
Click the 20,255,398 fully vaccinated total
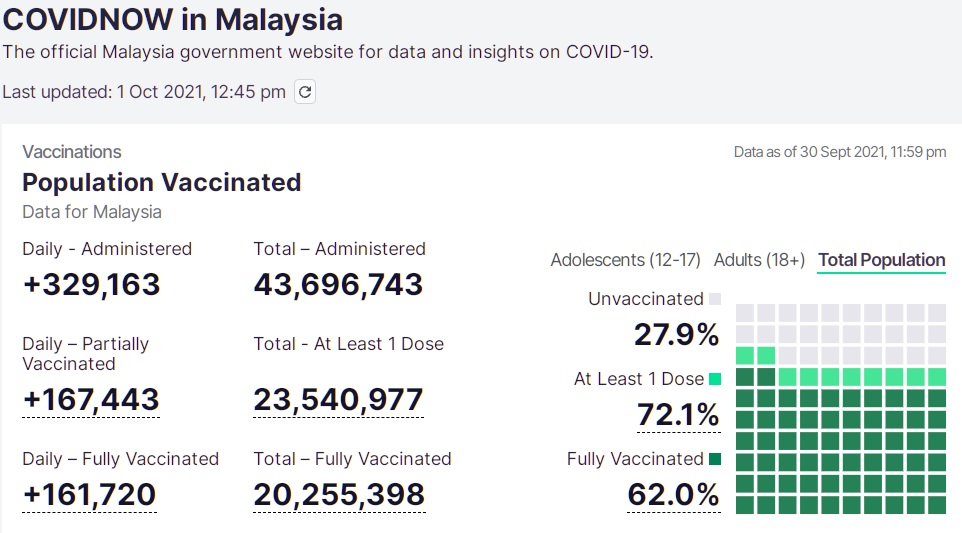[x=339, y=494]
